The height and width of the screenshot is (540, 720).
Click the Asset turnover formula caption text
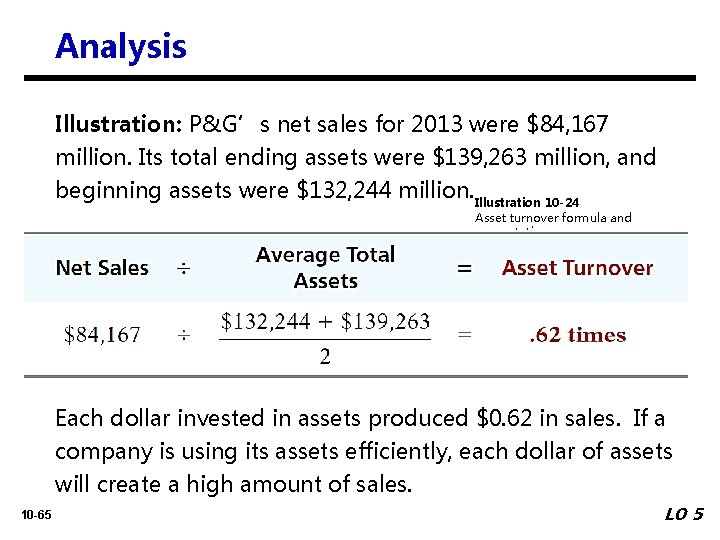click(553, 218)
